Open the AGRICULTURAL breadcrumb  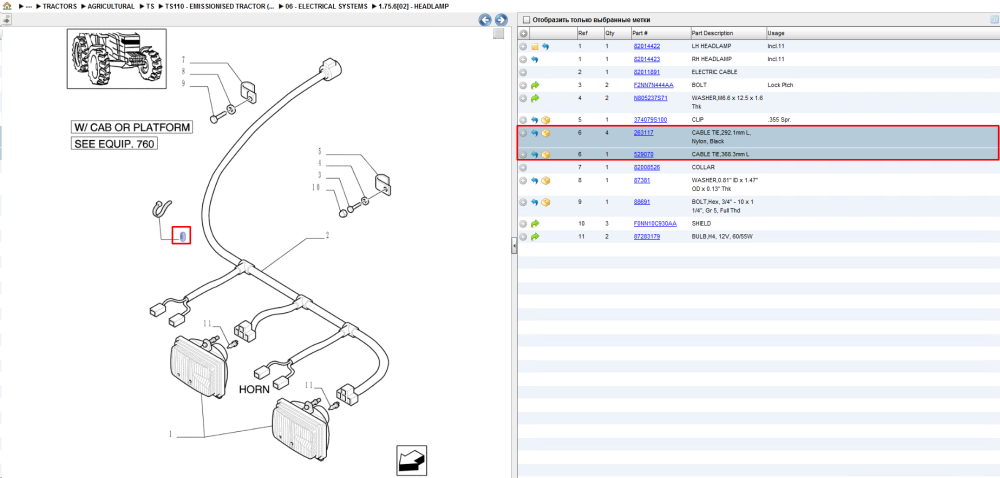pos(111,6)
